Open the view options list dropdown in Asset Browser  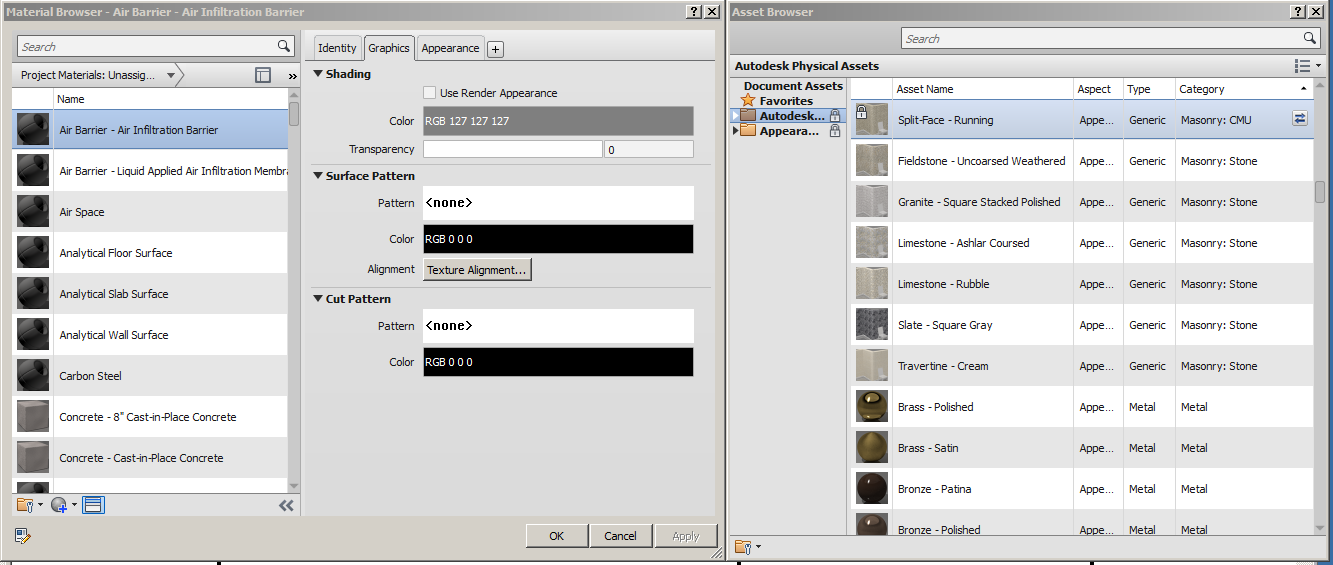pyautogui.click(x=1306, y=66)
